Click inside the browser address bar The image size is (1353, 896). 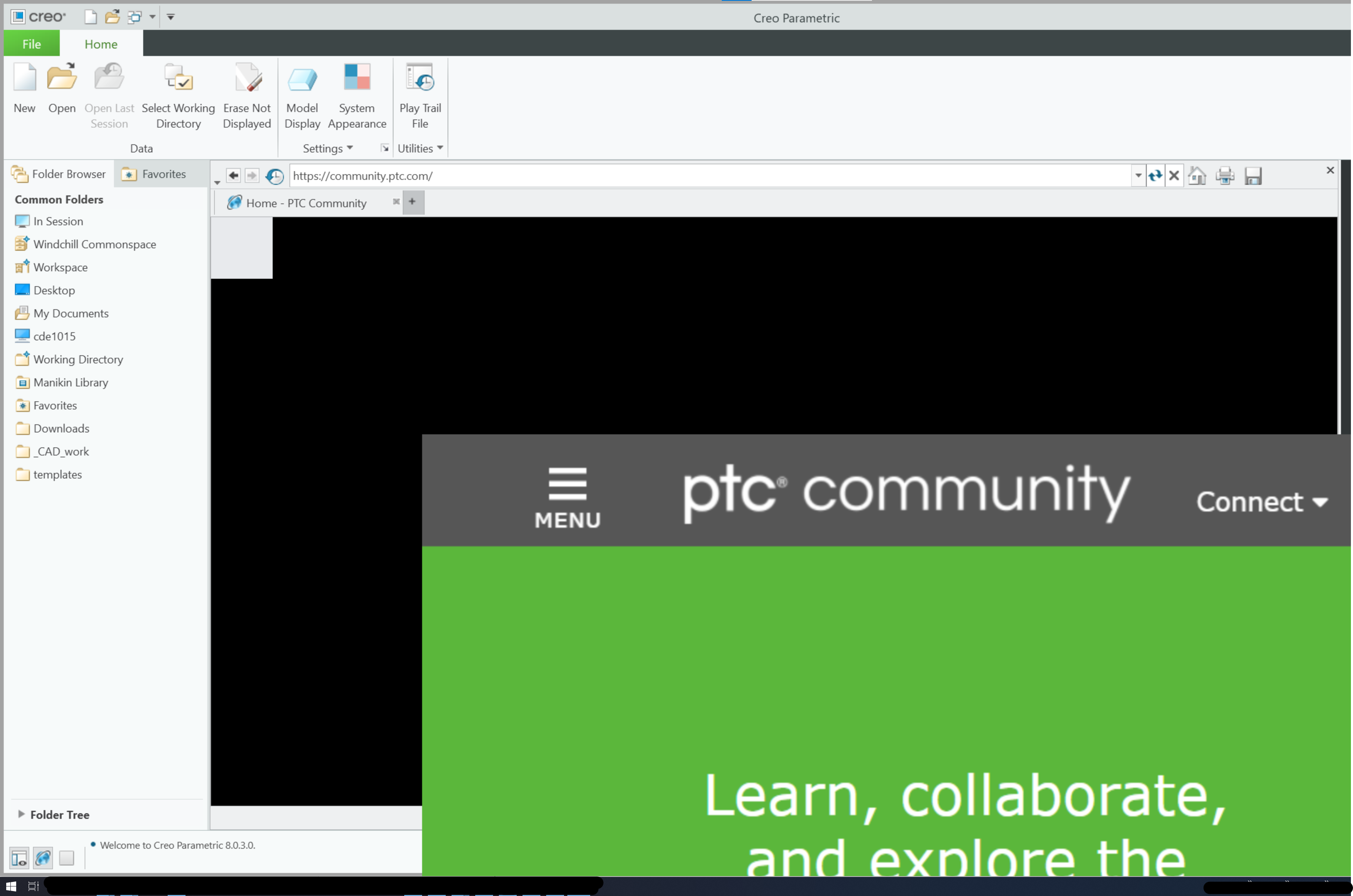686,175
